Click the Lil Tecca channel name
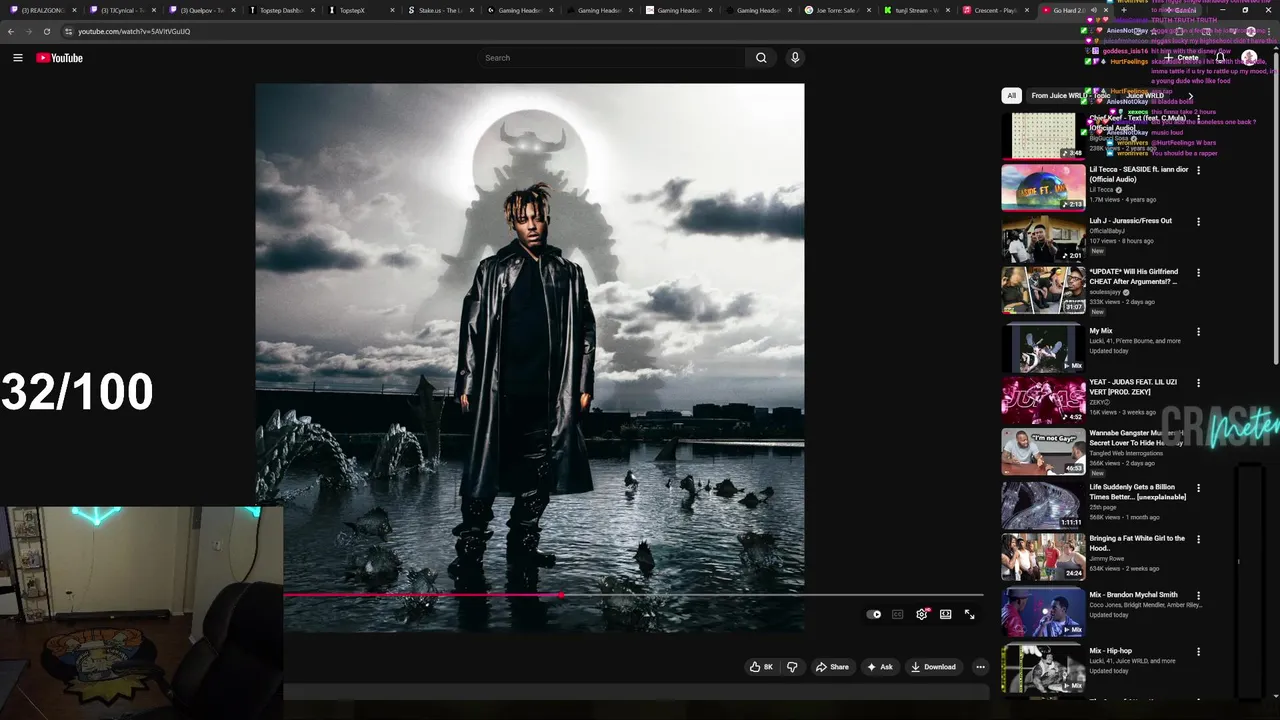1280x720 pixels. pyautogui.click(x=1101, y=190)
